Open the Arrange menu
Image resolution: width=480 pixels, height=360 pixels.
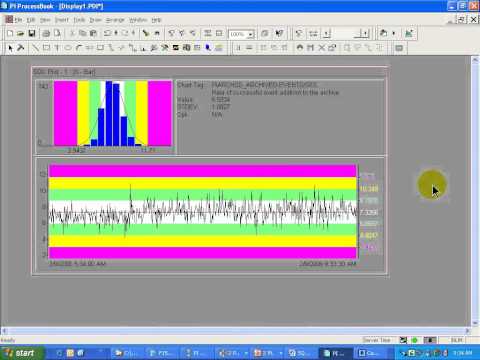(x=115, y=20)
